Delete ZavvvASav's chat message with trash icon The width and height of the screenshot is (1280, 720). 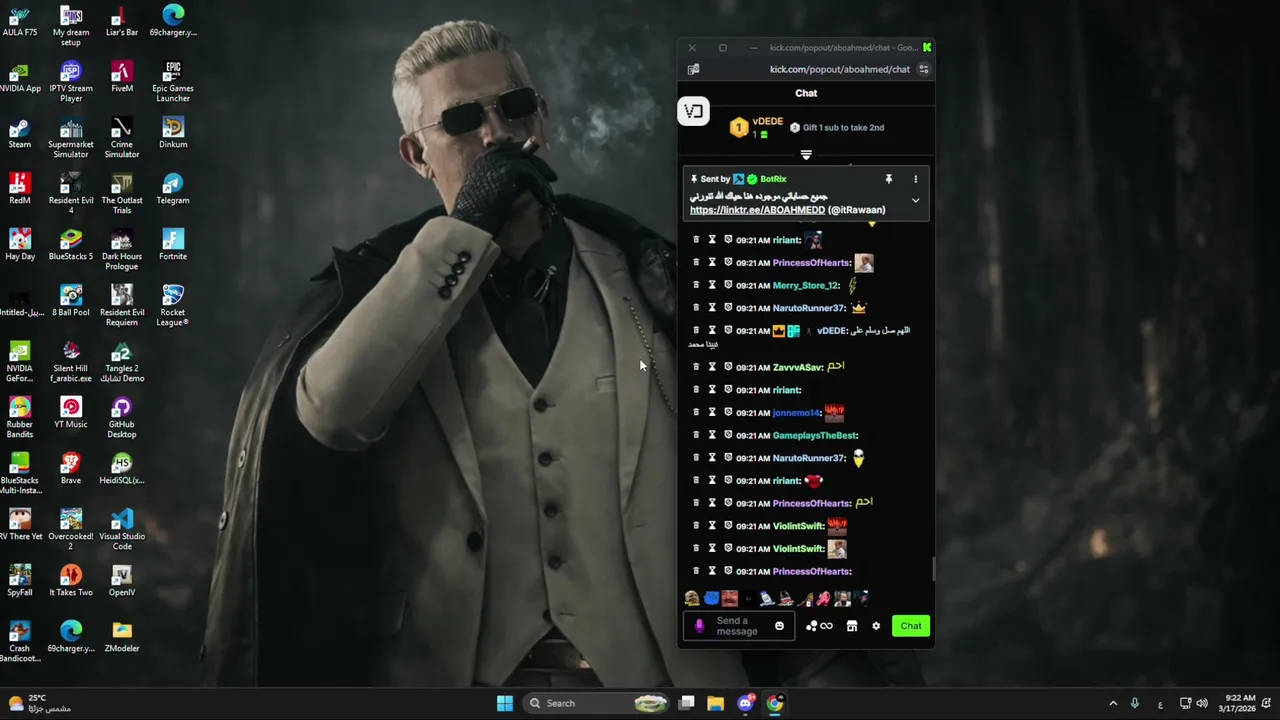pyautogui.click(x=696, y=367)
